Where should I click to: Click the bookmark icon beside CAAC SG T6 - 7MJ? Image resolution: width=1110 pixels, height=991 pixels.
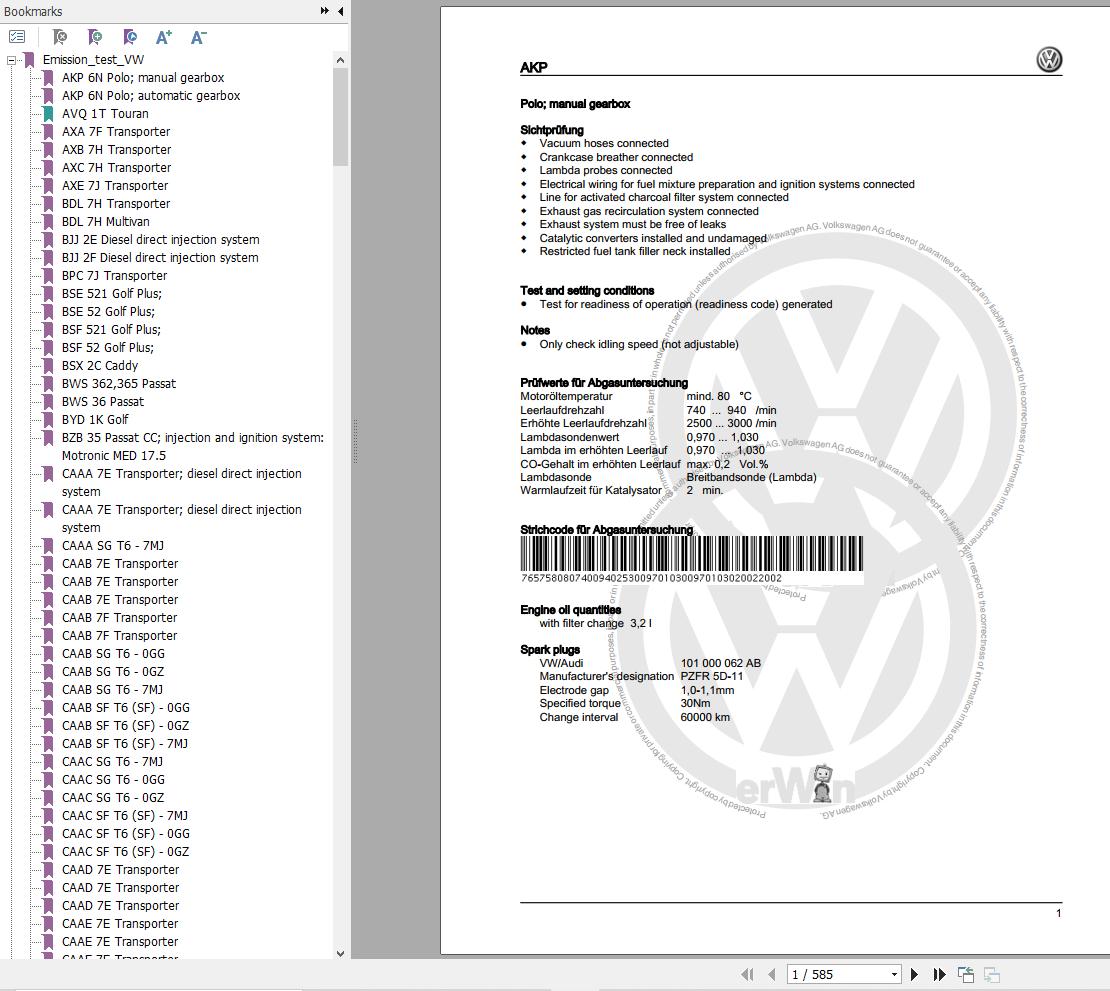point(48,762)
